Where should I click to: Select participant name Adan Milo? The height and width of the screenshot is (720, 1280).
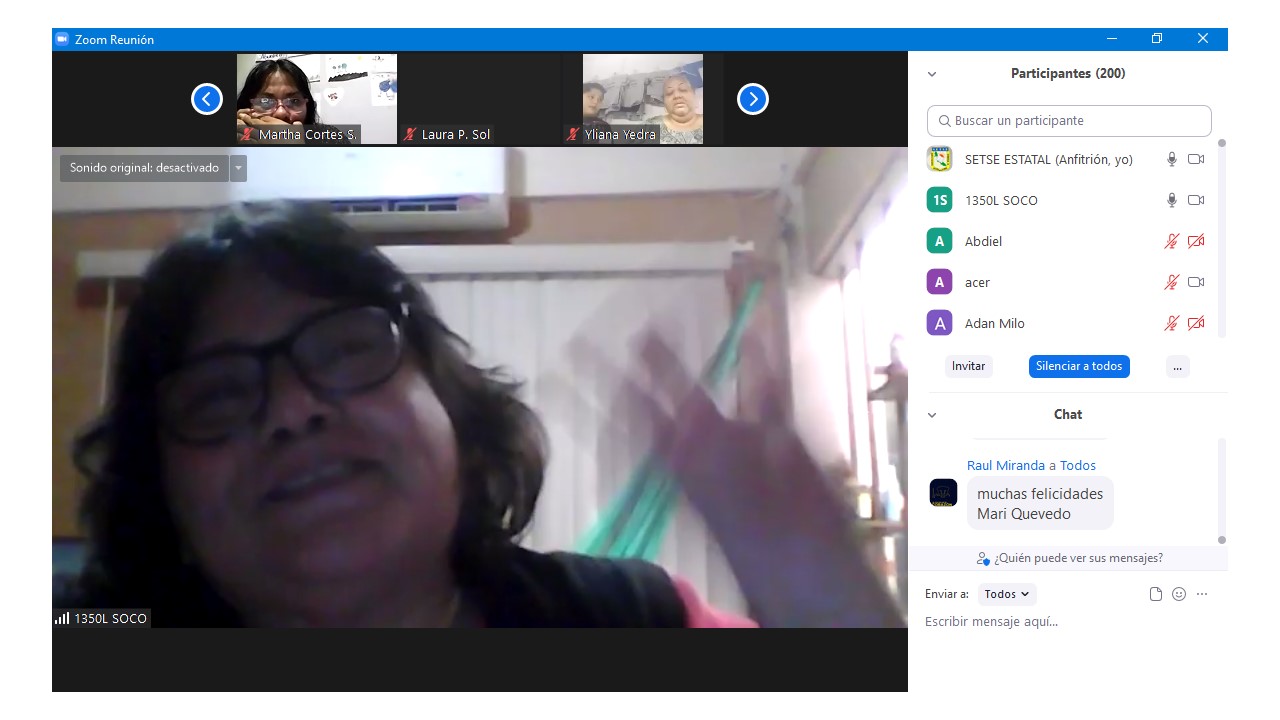click(x=995, y=323)
